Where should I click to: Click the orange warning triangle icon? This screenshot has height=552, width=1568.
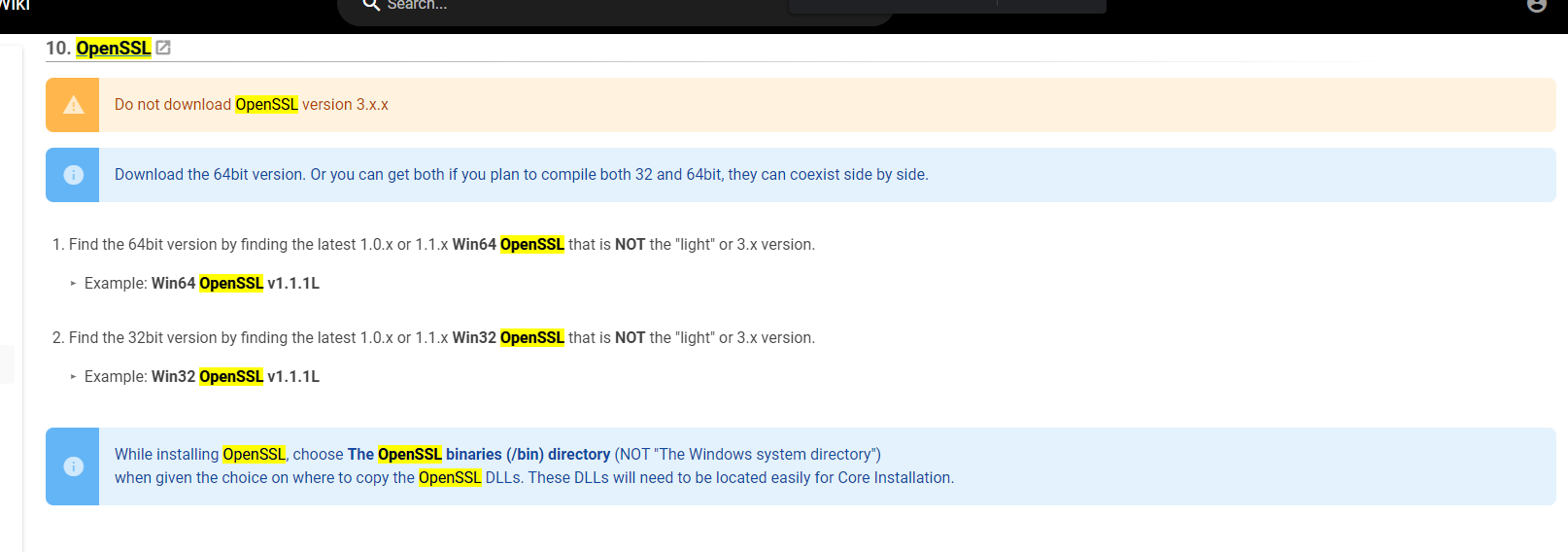[x=73, y=105]
